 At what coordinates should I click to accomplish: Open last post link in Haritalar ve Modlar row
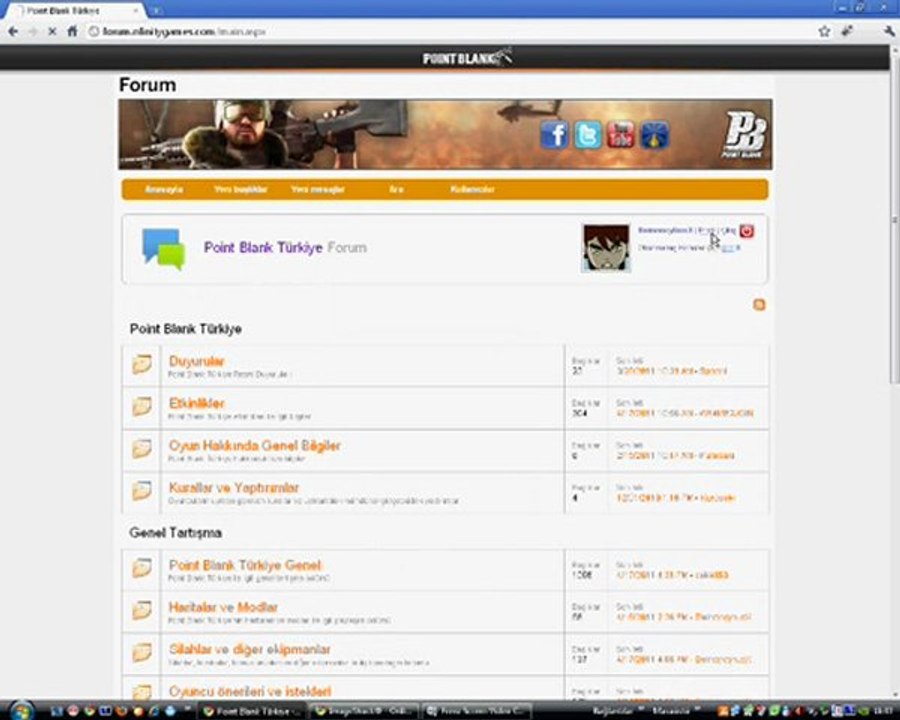point(683,617)
